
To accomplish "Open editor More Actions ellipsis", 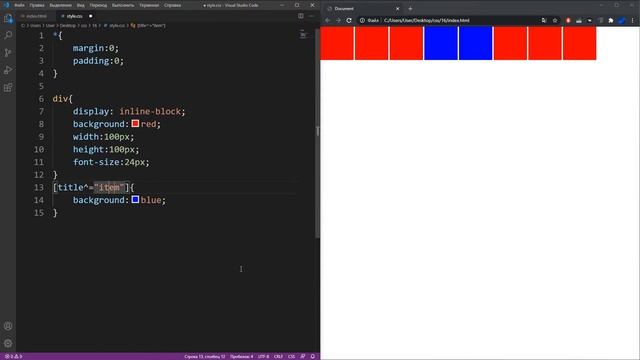I will [312, 16].
